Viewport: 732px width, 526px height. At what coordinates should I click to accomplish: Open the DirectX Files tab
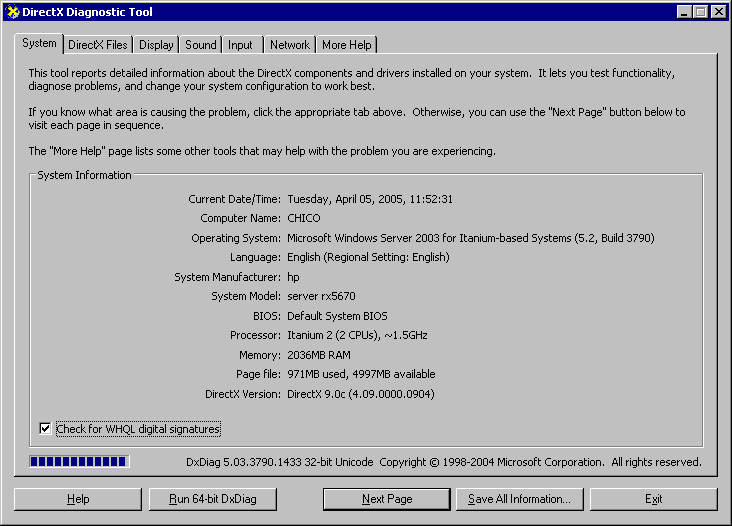pyautogui.click(x=98, y=45)
